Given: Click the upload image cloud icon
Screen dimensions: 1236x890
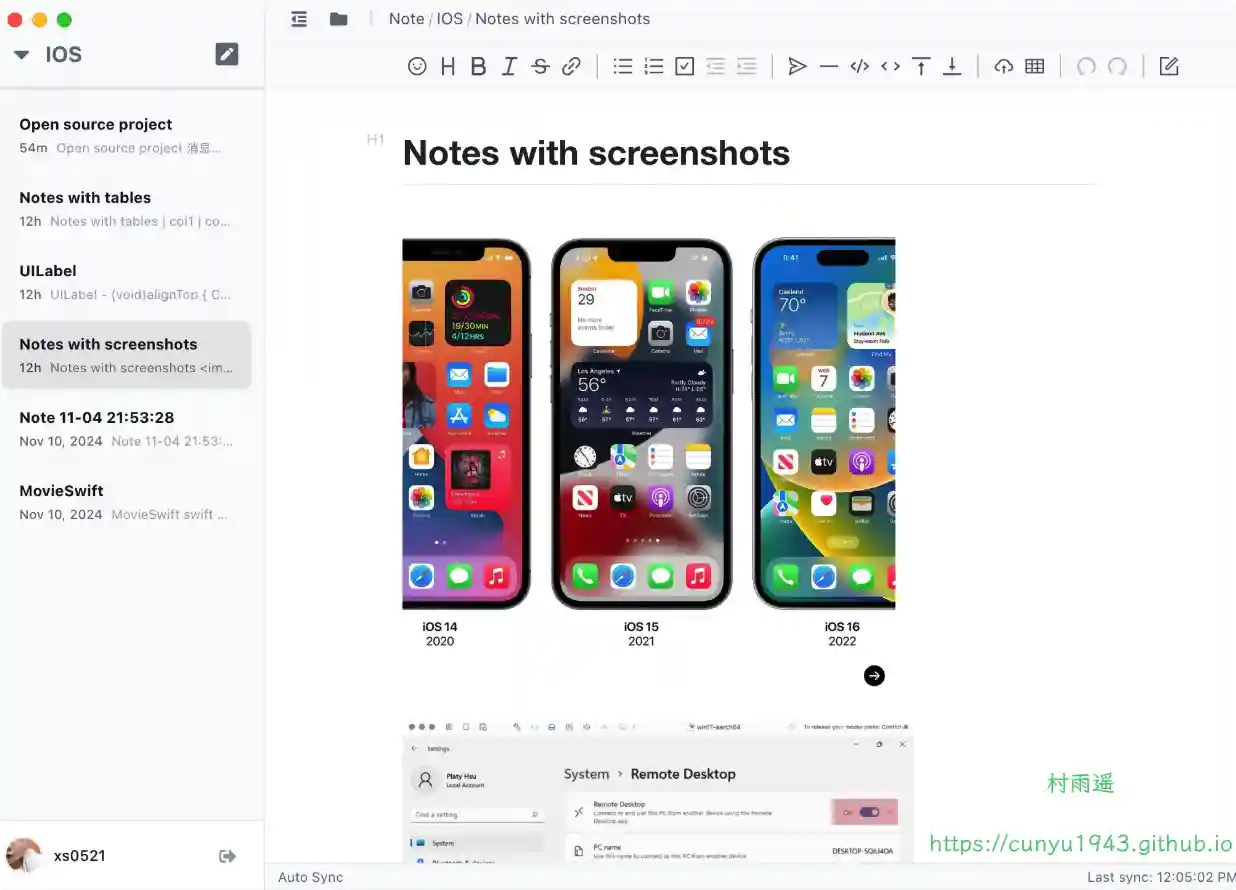Looking at the screenshot, I should (1003, 66).
